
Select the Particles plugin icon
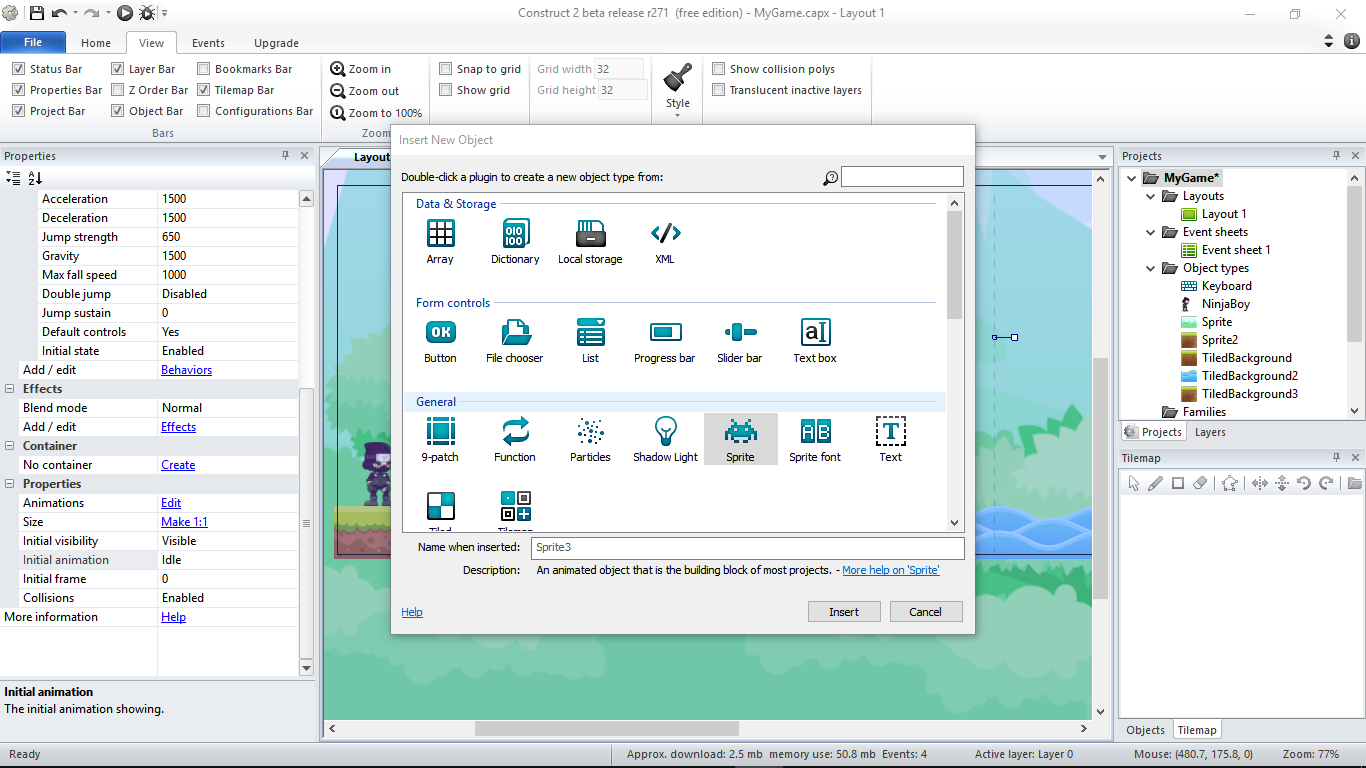coord(590,431)
